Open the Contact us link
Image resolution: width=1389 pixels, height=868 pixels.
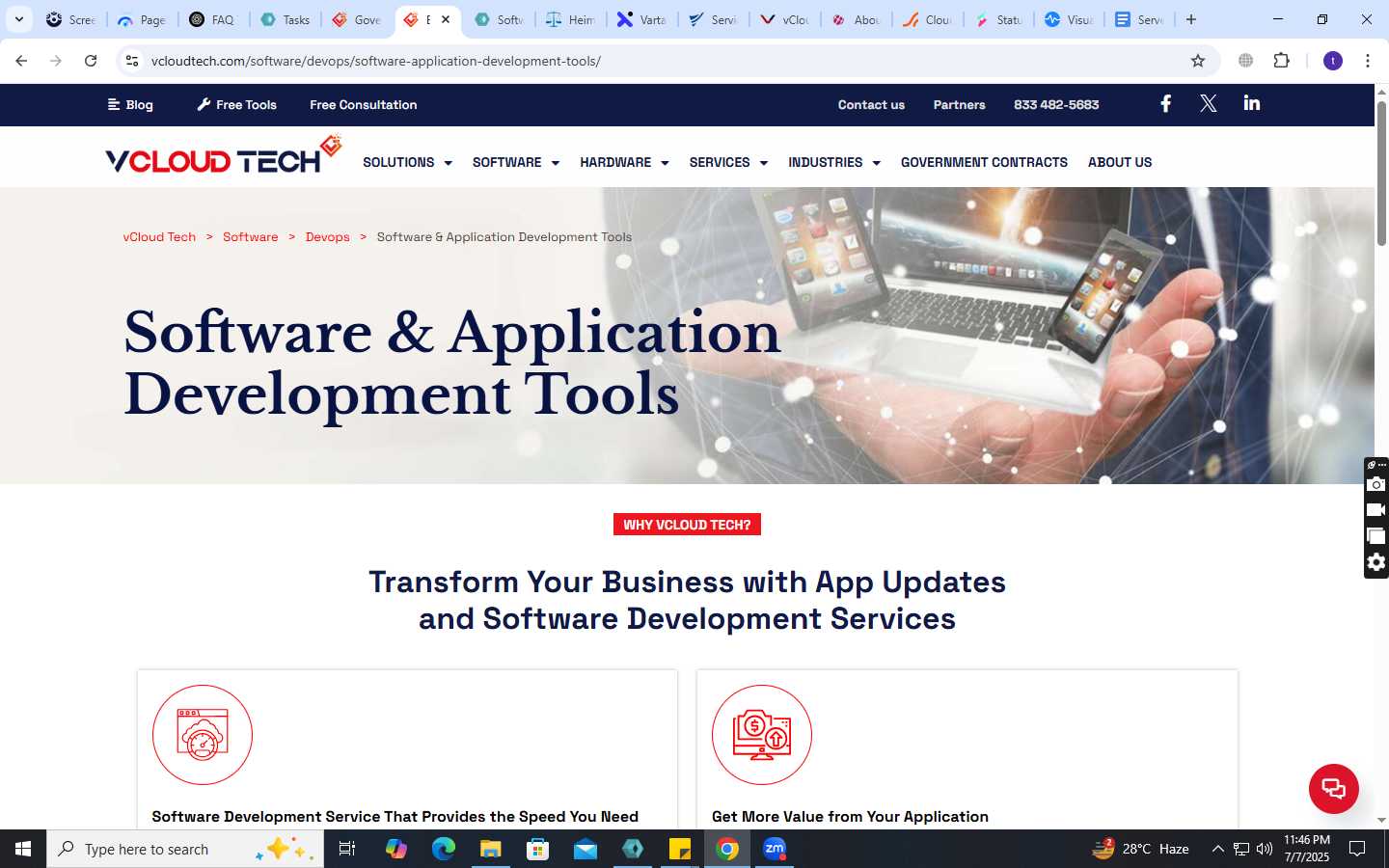click(871, 104)
